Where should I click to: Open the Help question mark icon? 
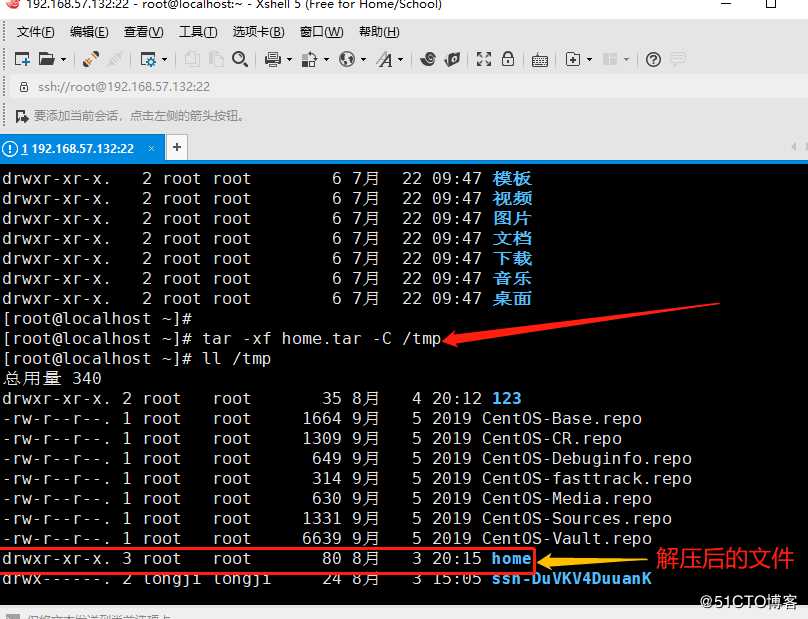coord(653,60)
